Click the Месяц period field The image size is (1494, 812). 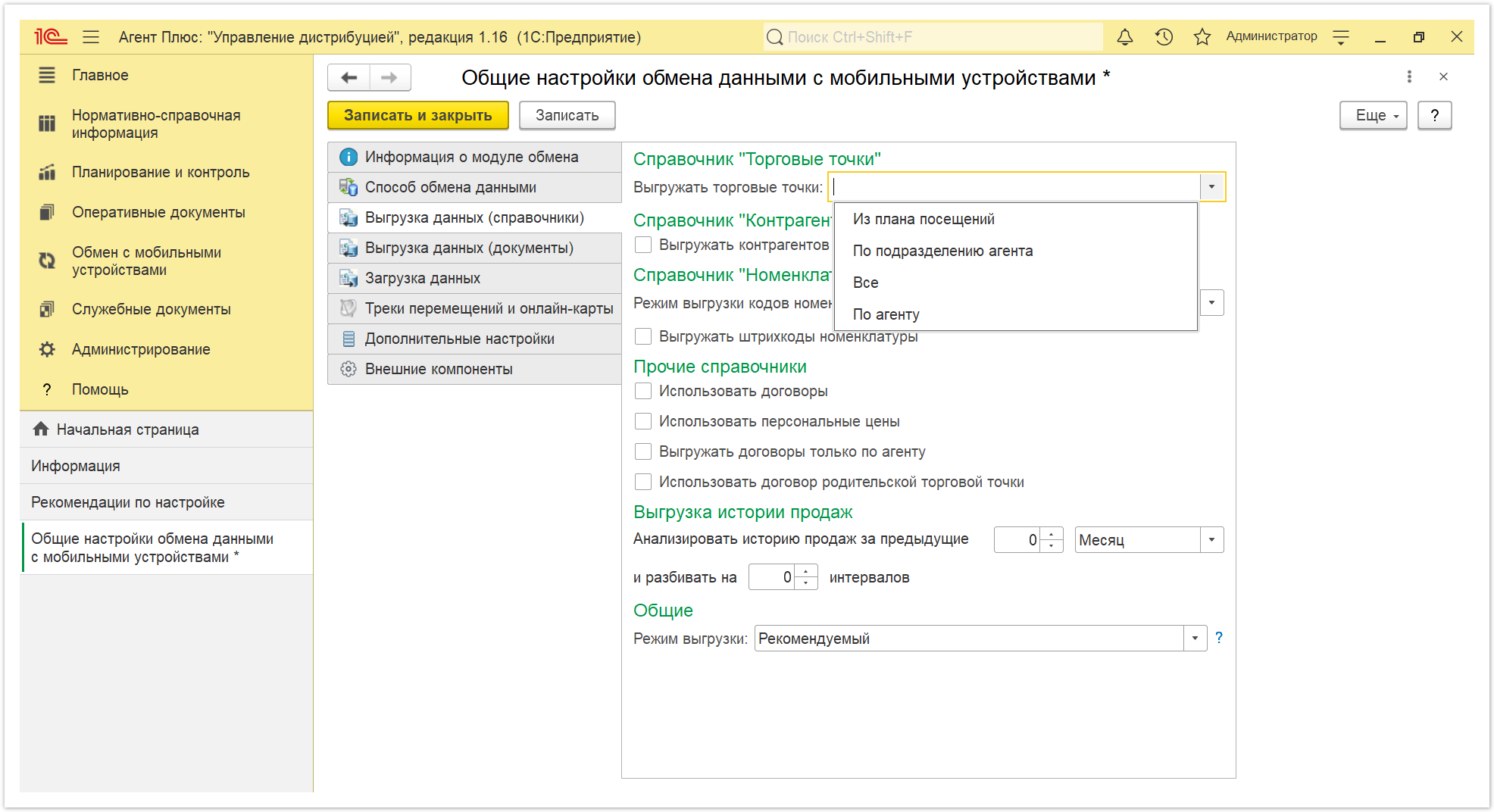pos(1138,540)
